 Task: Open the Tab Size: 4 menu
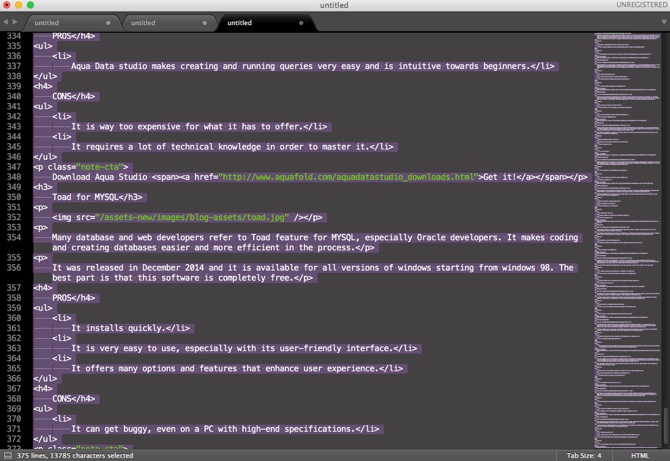click(584, 455)
